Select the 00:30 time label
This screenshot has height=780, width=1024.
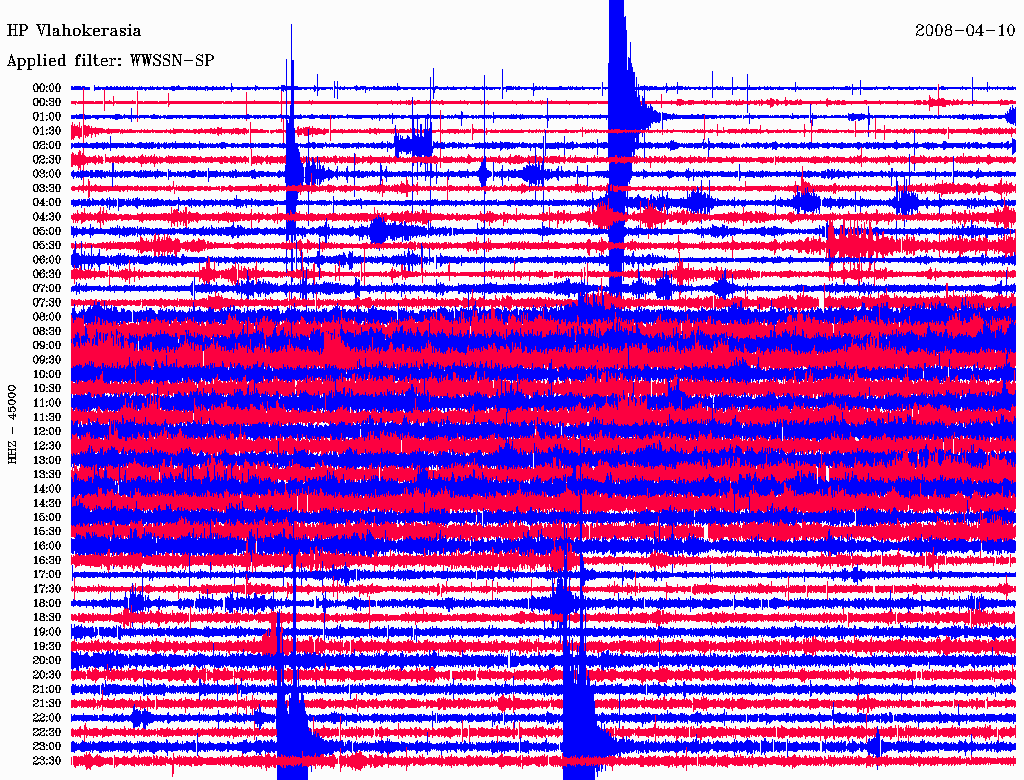(x=47, y=102)
